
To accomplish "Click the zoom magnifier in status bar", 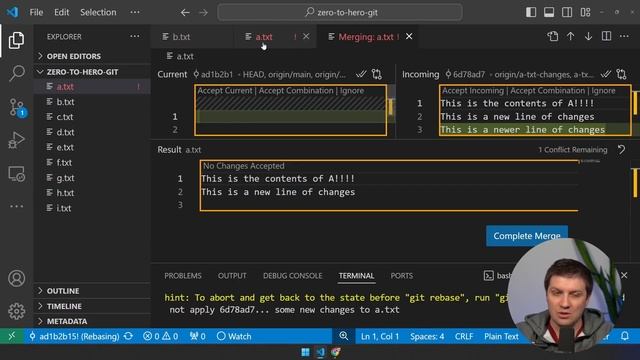I will coord(344,336).
